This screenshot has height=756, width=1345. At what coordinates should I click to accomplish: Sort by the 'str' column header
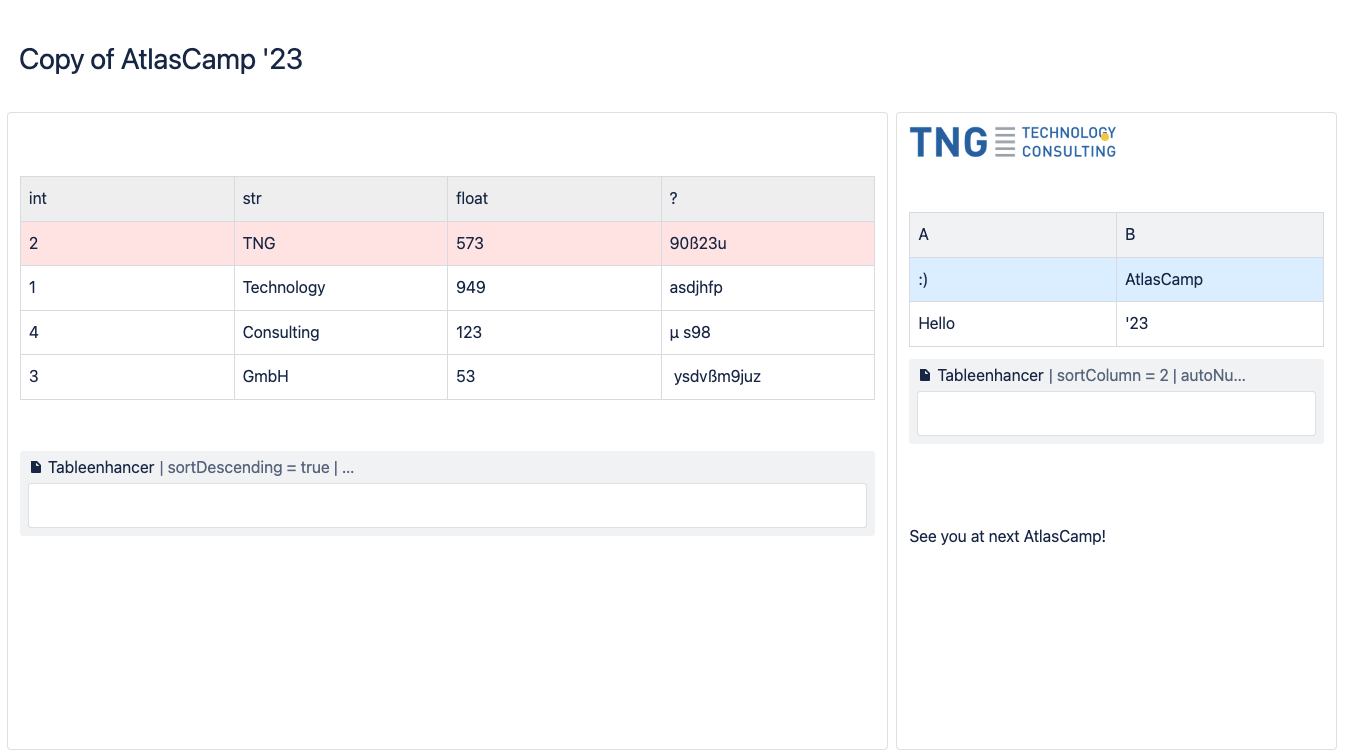340,199
